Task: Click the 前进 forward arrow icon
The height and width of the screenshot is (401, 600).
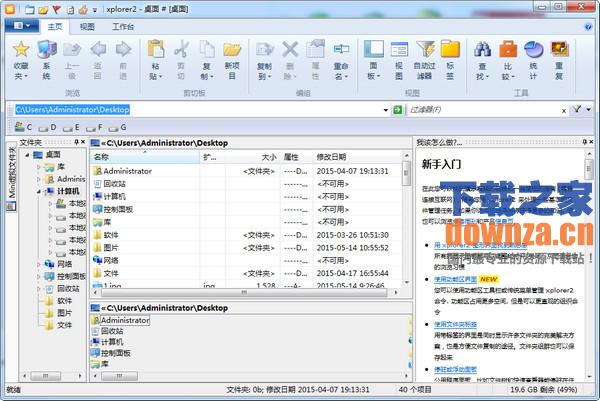Action: 123,50
